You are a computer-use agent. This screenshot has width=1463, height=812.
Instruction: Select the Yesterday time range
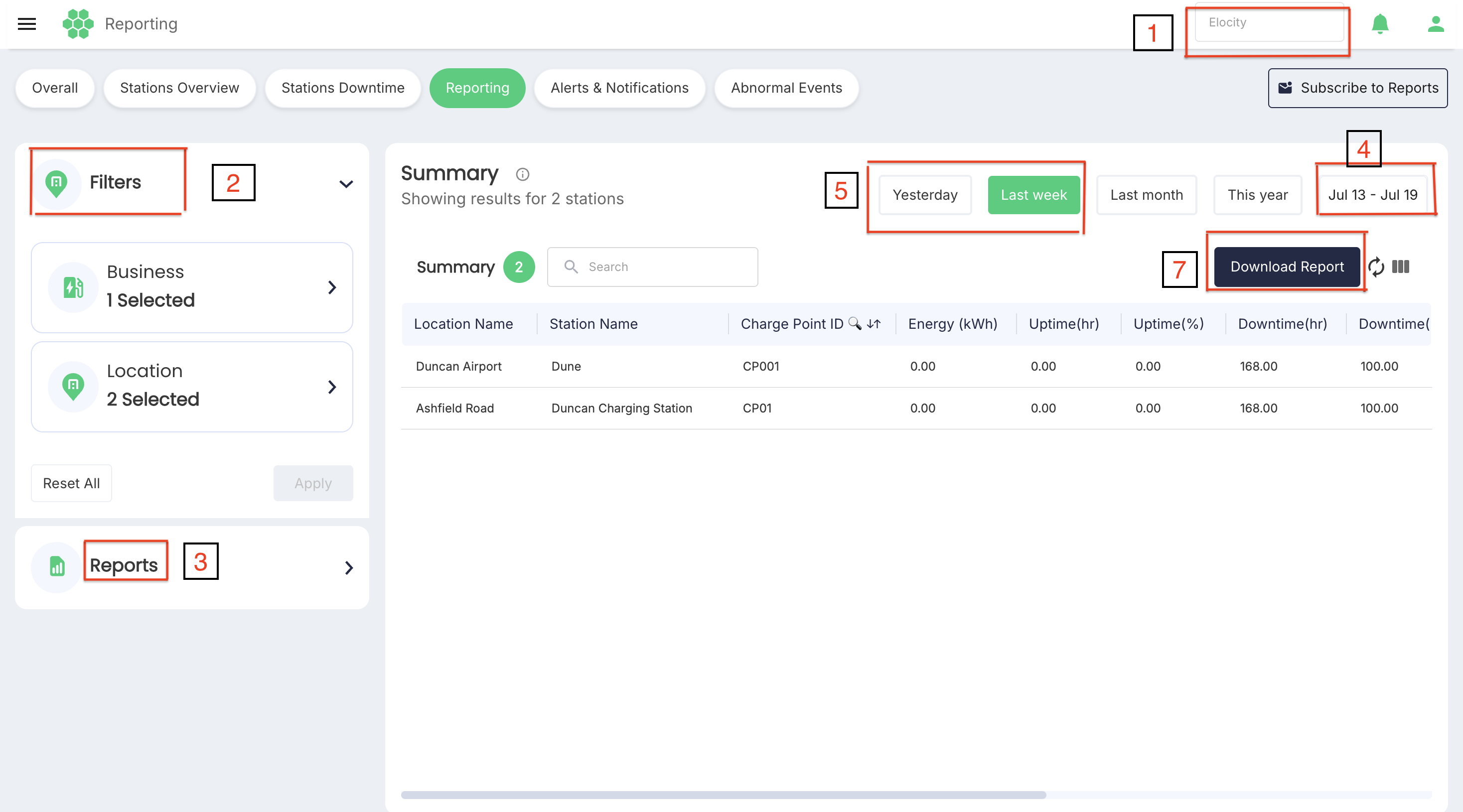(925, 195)
